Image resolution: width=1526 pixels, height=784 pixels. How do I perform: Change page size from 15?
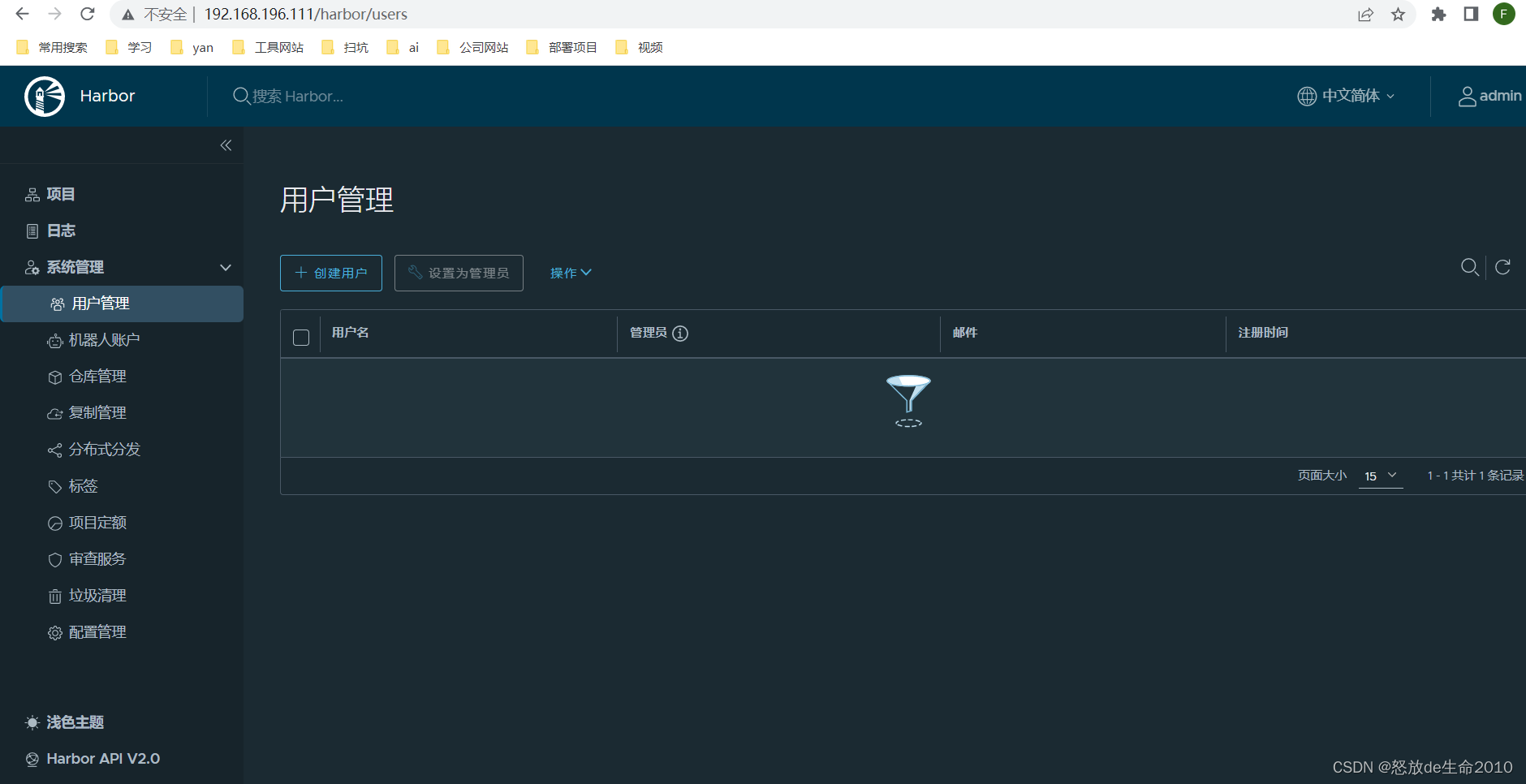click(x=1380, y=476)
